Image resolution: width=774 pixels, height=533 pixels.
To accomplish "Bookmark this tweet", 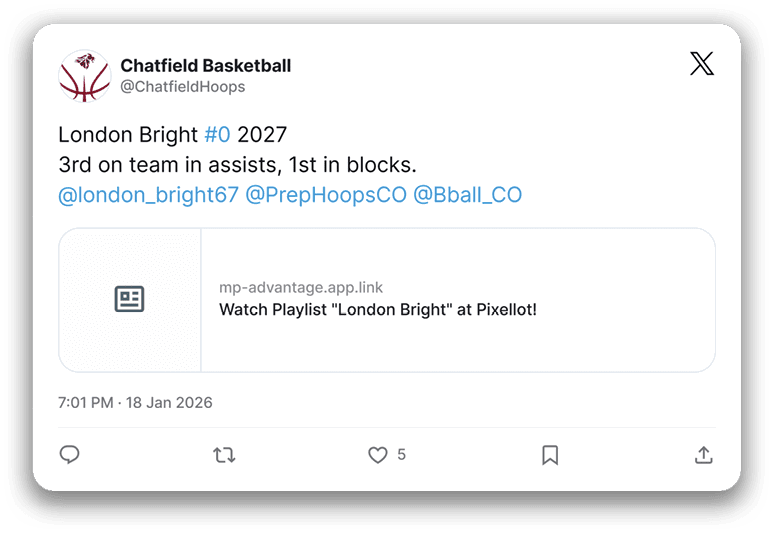I will 550,455.
